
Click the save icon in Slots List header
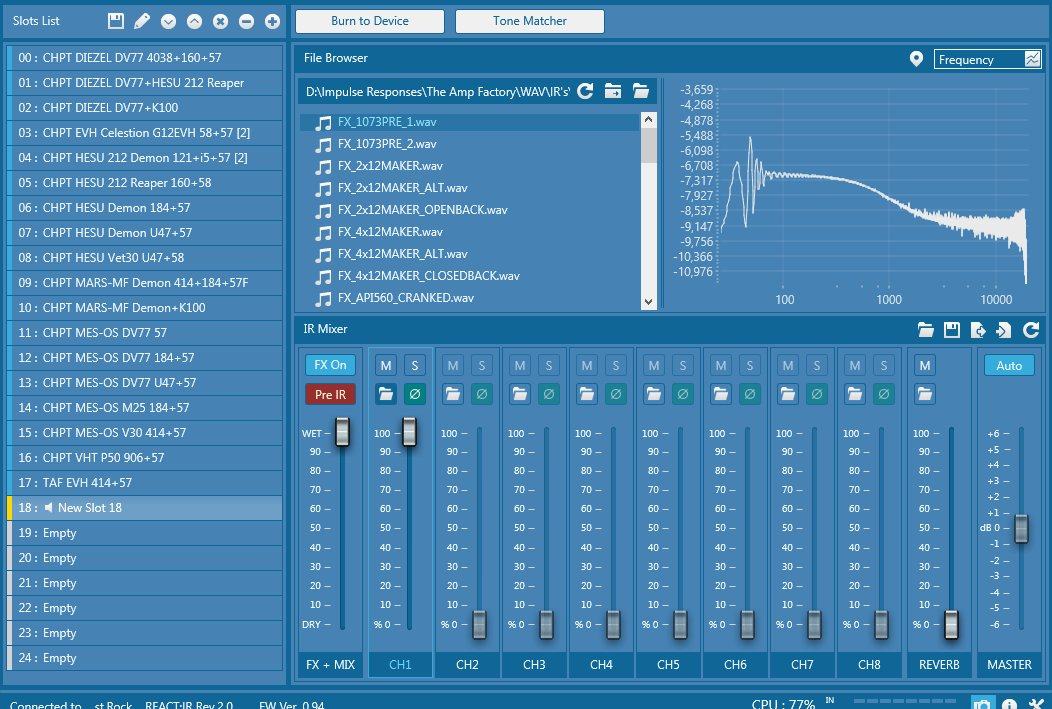coord(116,21)
